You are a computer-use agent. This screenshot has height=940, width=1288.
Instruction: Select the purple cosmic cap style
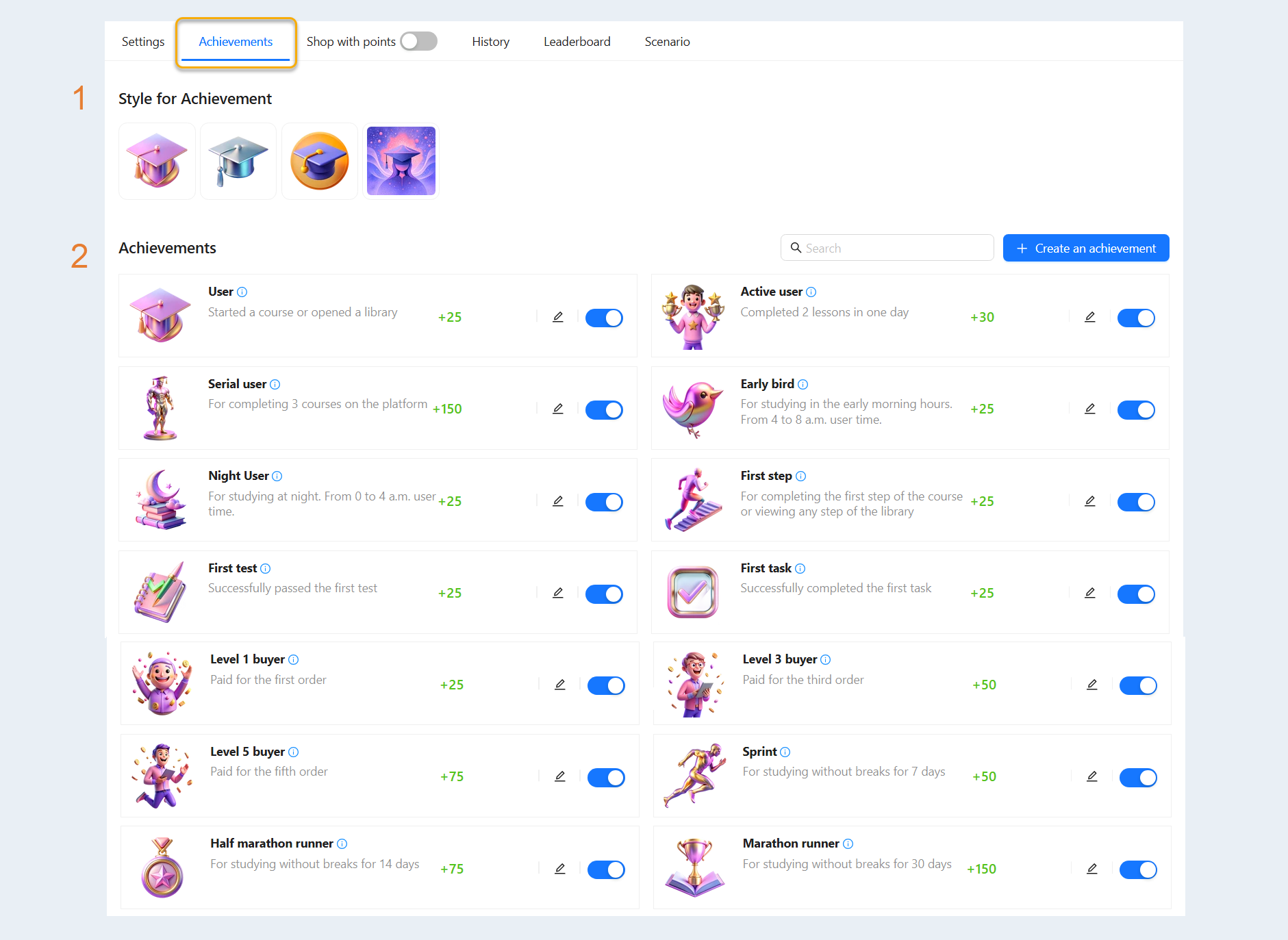[x=401, y=161]
